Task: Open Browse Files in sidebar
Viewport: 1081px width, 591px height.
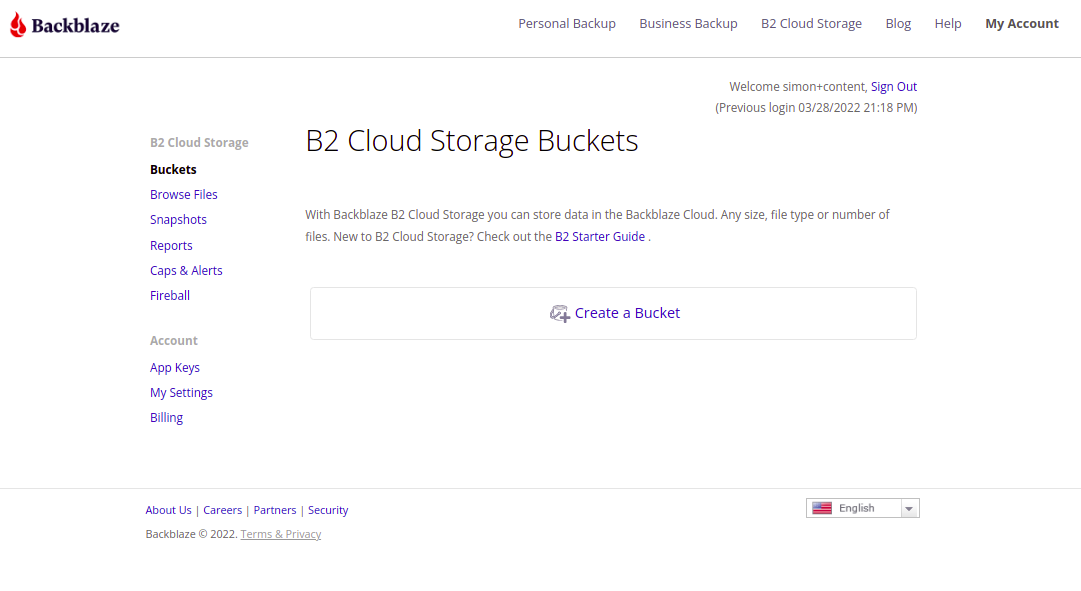Action: [184, 195]
